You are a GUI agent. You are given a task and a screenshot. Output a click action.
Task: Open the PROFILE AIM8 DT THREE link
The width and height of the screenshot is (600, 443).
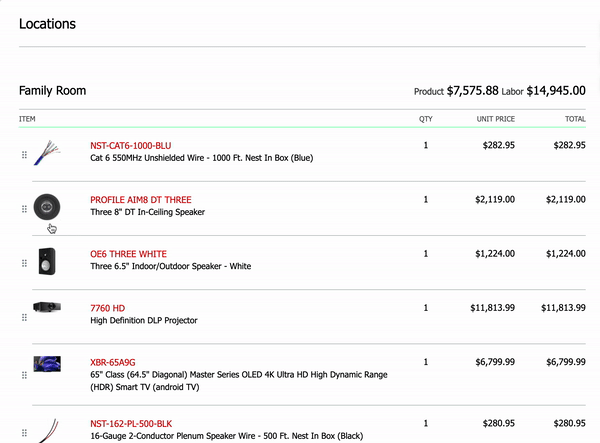click(141, 200)
